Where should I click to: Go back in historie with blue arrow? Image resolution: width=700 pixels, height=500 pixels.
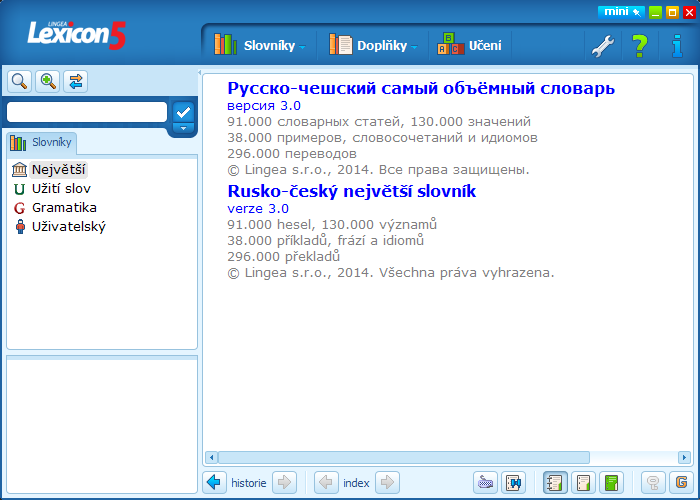pyautogui.click(x=215, y=483)
